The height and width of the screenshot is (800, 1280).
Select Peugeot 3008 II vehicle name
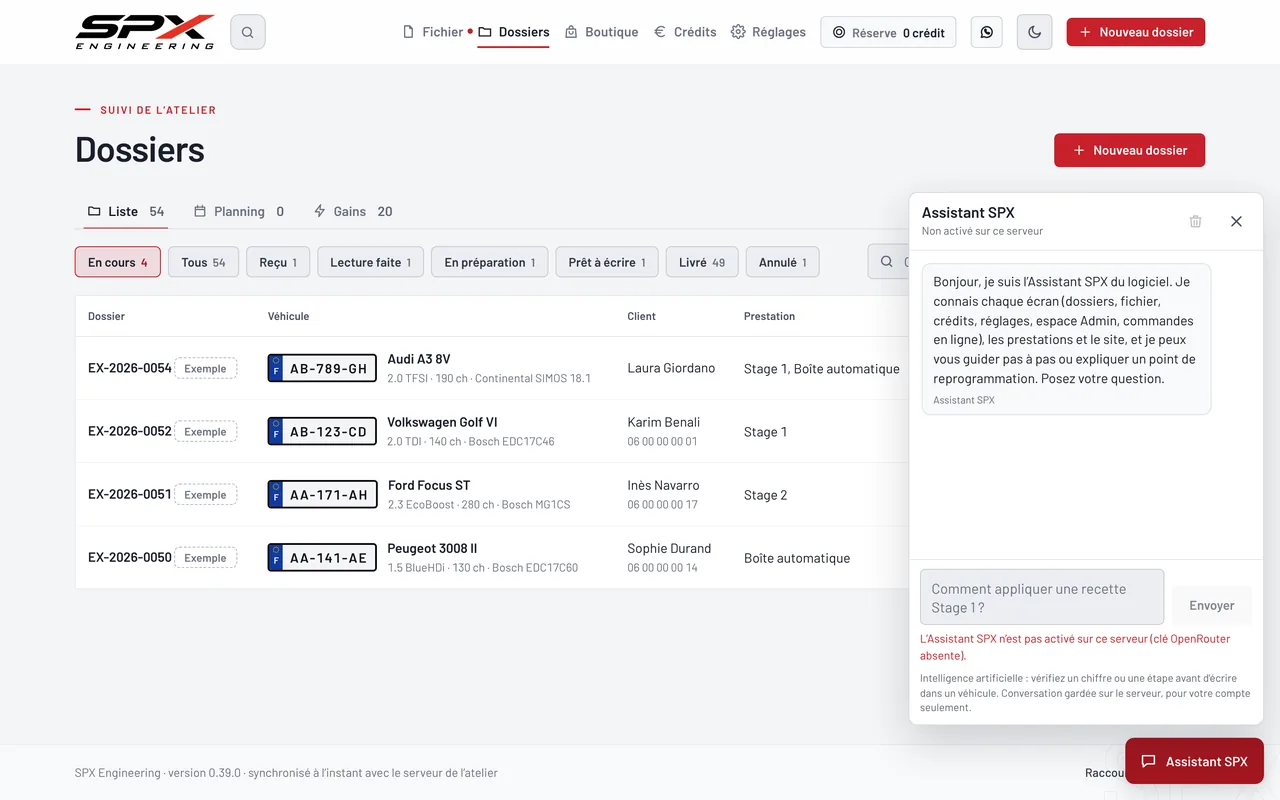[432, 548]
